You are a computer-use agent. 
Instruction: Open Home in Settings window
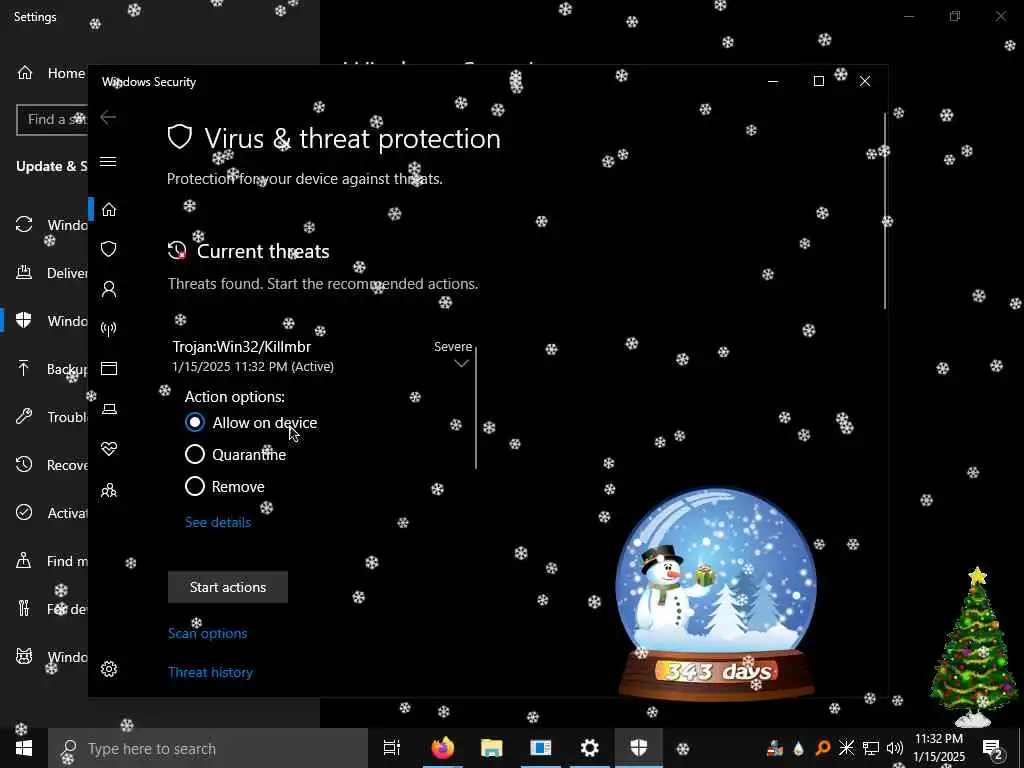[51, 73]
